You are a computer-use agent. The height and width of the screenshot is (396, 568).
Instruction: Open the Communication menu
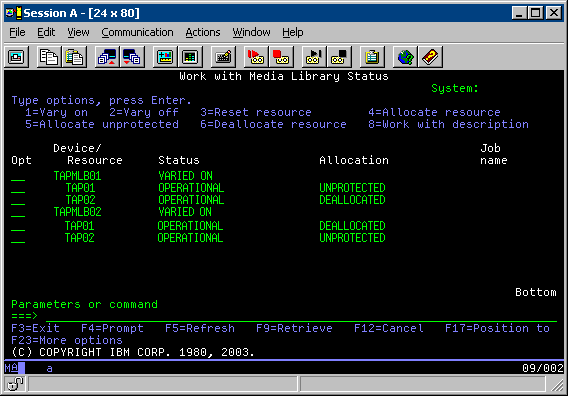[x=137, y=32]
